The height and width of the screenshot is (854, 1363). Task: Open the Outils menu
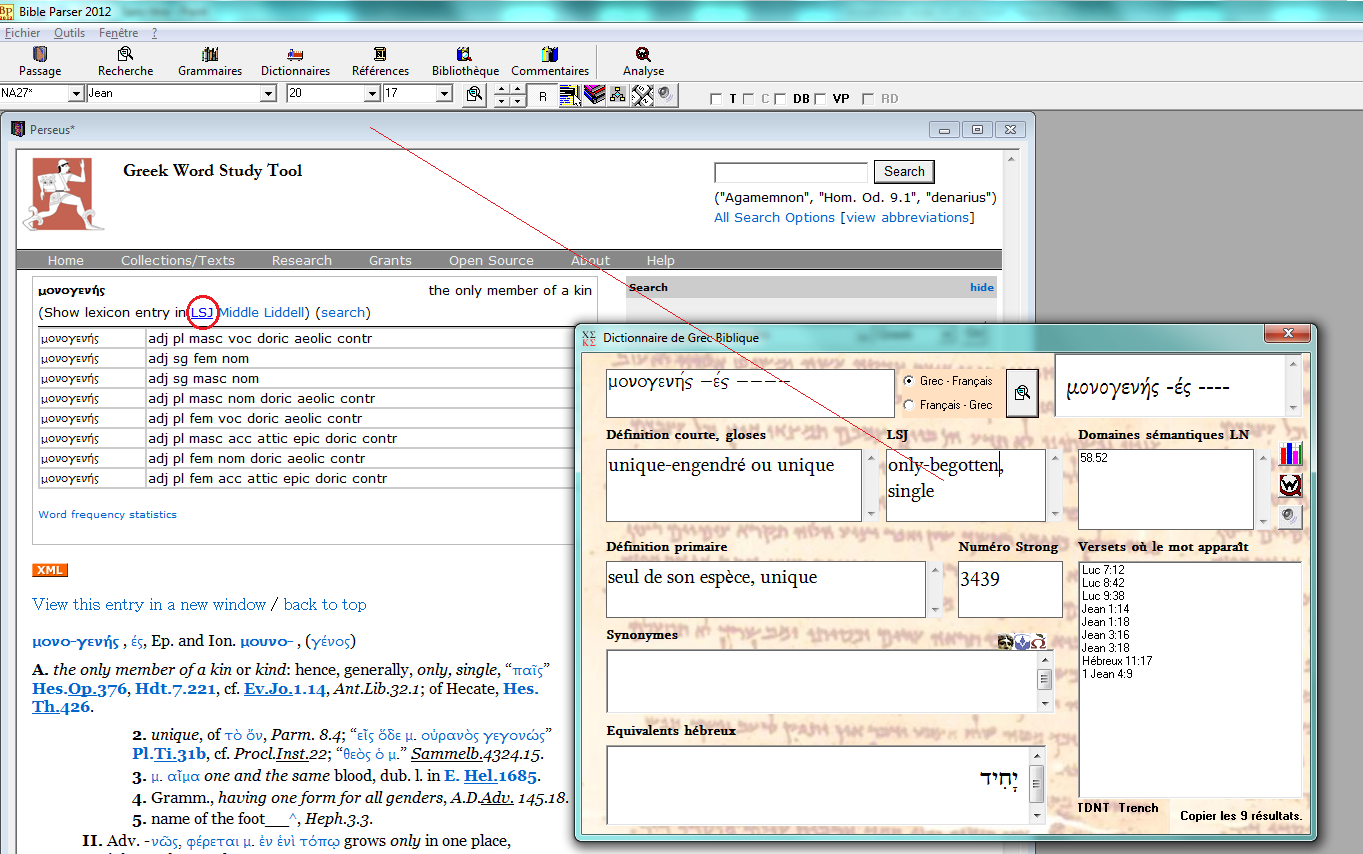click(x=70, y=33)
